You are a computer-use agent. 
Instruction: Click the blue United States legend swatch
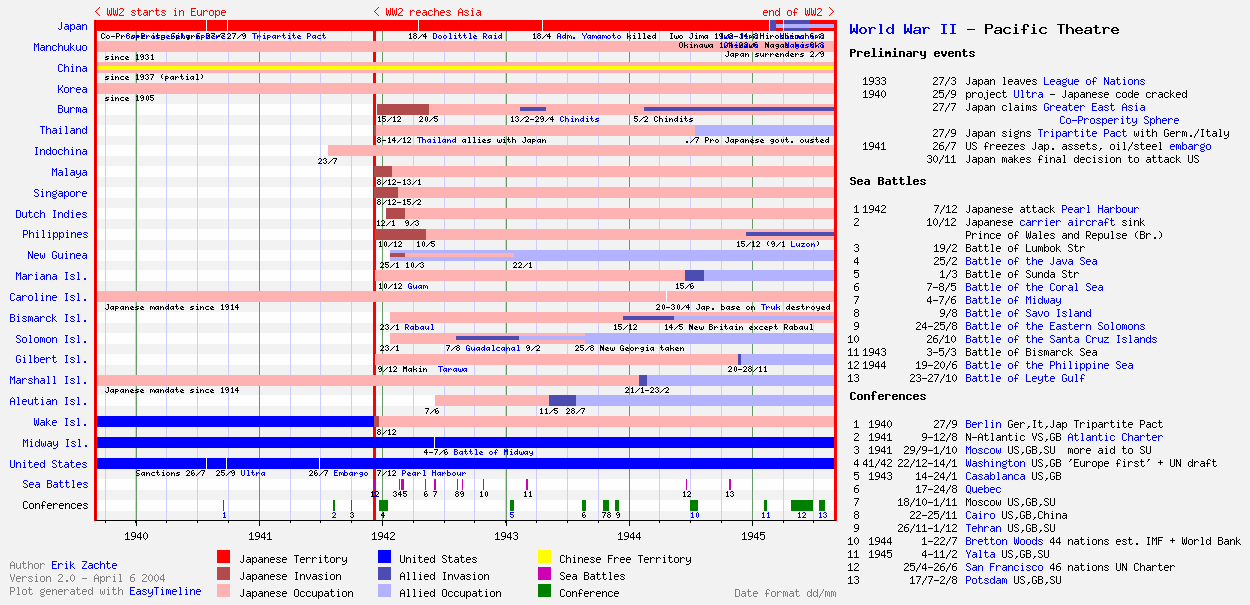pyautogui.click(x=384, y=557)
